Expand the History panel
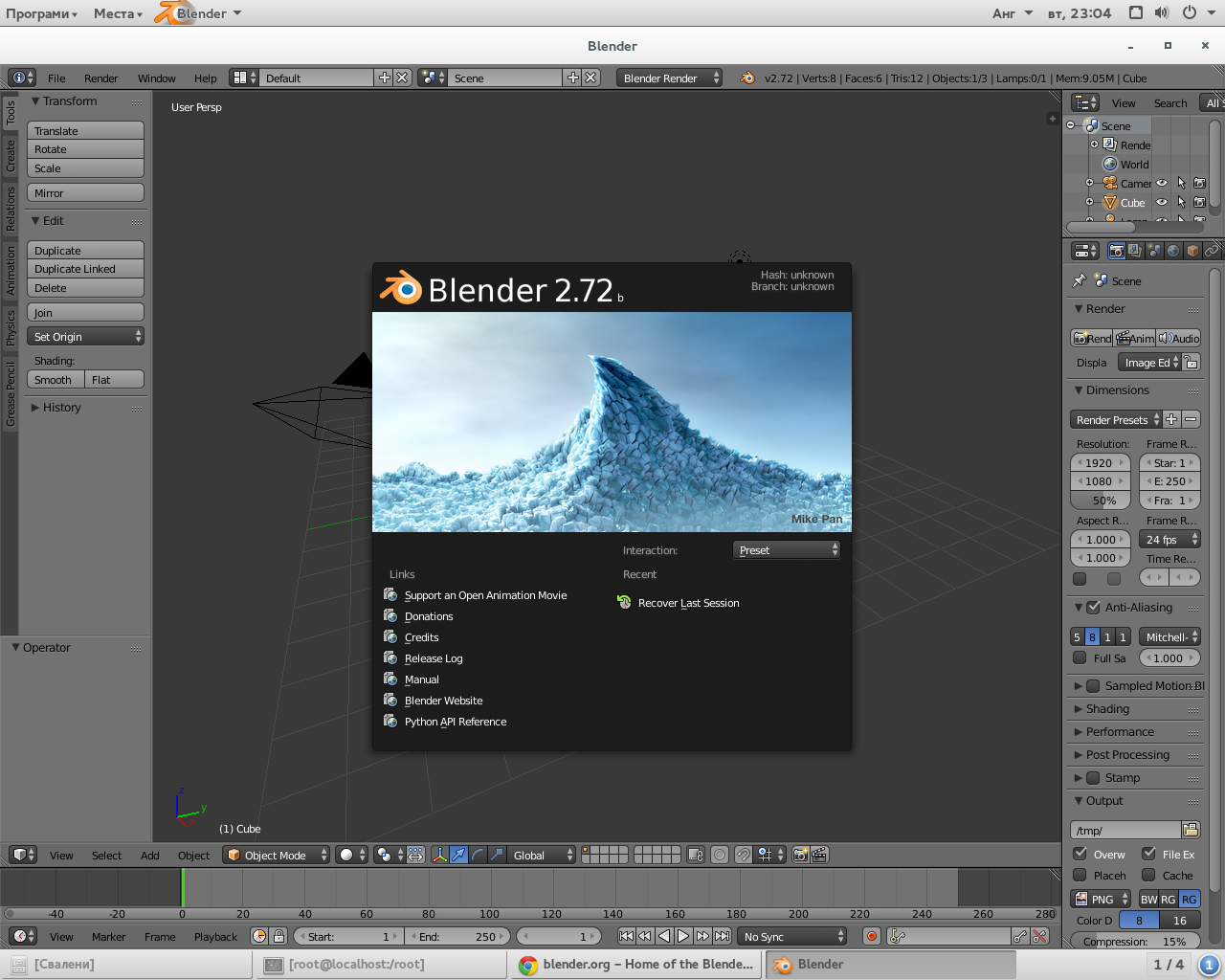The width and height of the screenshot is (1225, 980). click(61, 407)
